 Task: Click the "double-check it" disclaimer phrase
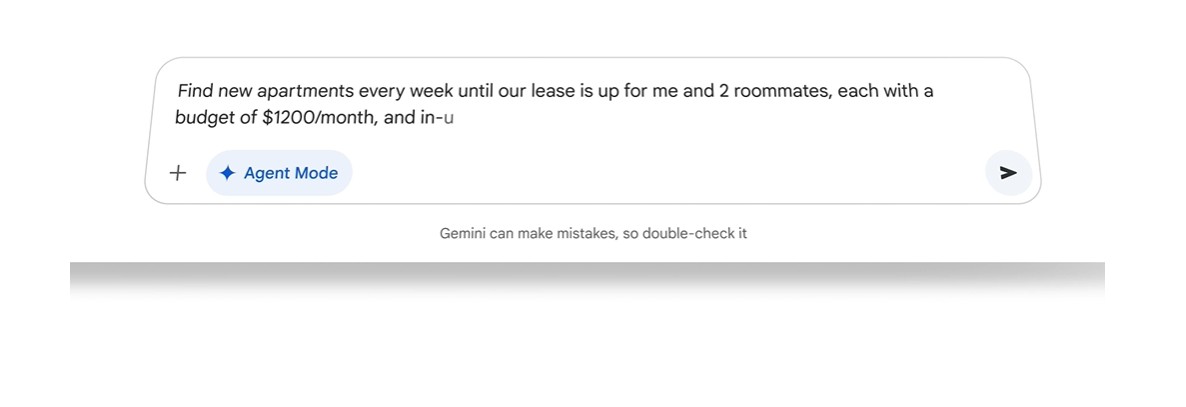tap(694, 234)
